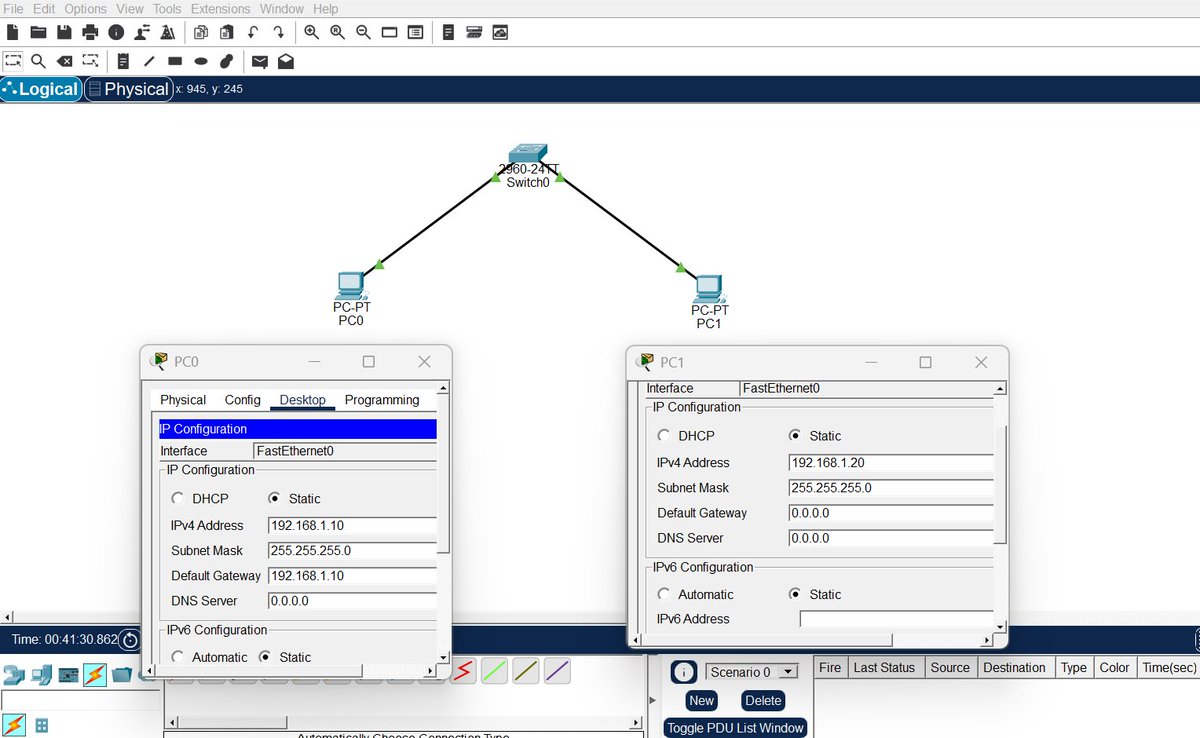This screenshot has height=738, width=1200.
Task: Click Toggle PDU List Window
Action: click(736, 728)
